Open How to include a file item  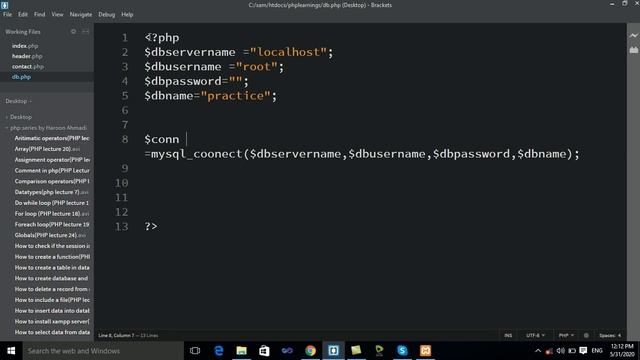[52, 300]
